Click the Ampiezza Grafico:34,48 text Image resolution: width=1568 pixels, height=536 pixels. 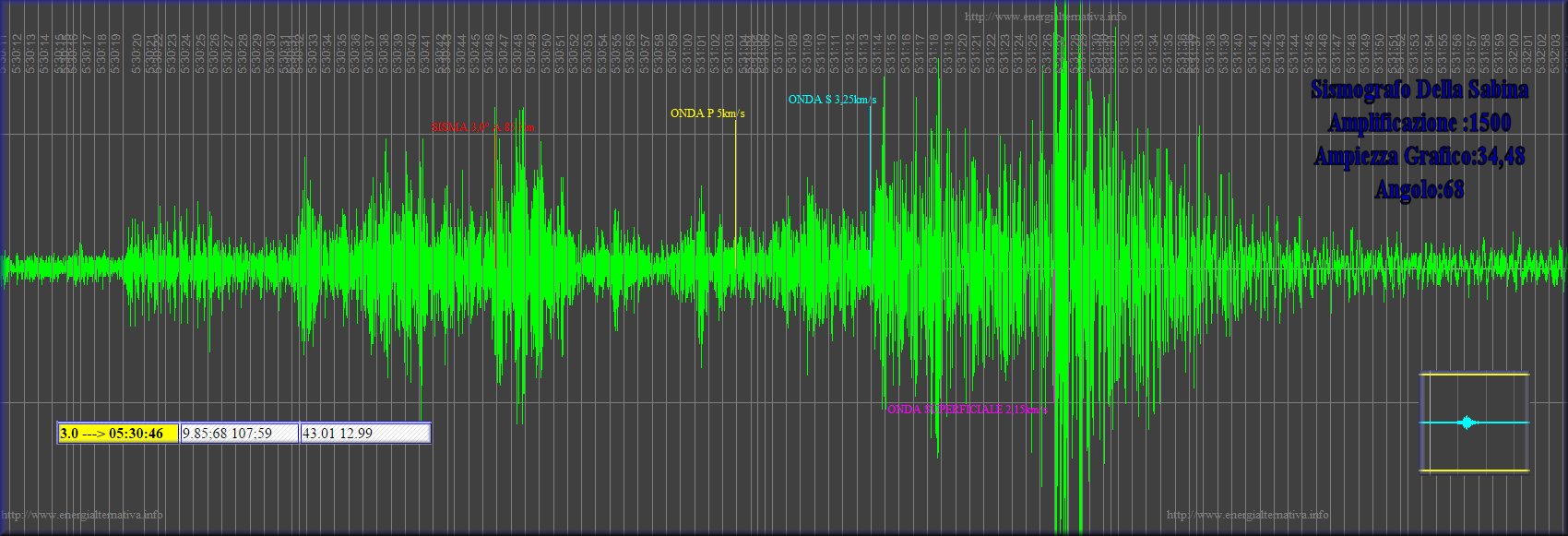pyautogui.click(x=1419, y=158)
